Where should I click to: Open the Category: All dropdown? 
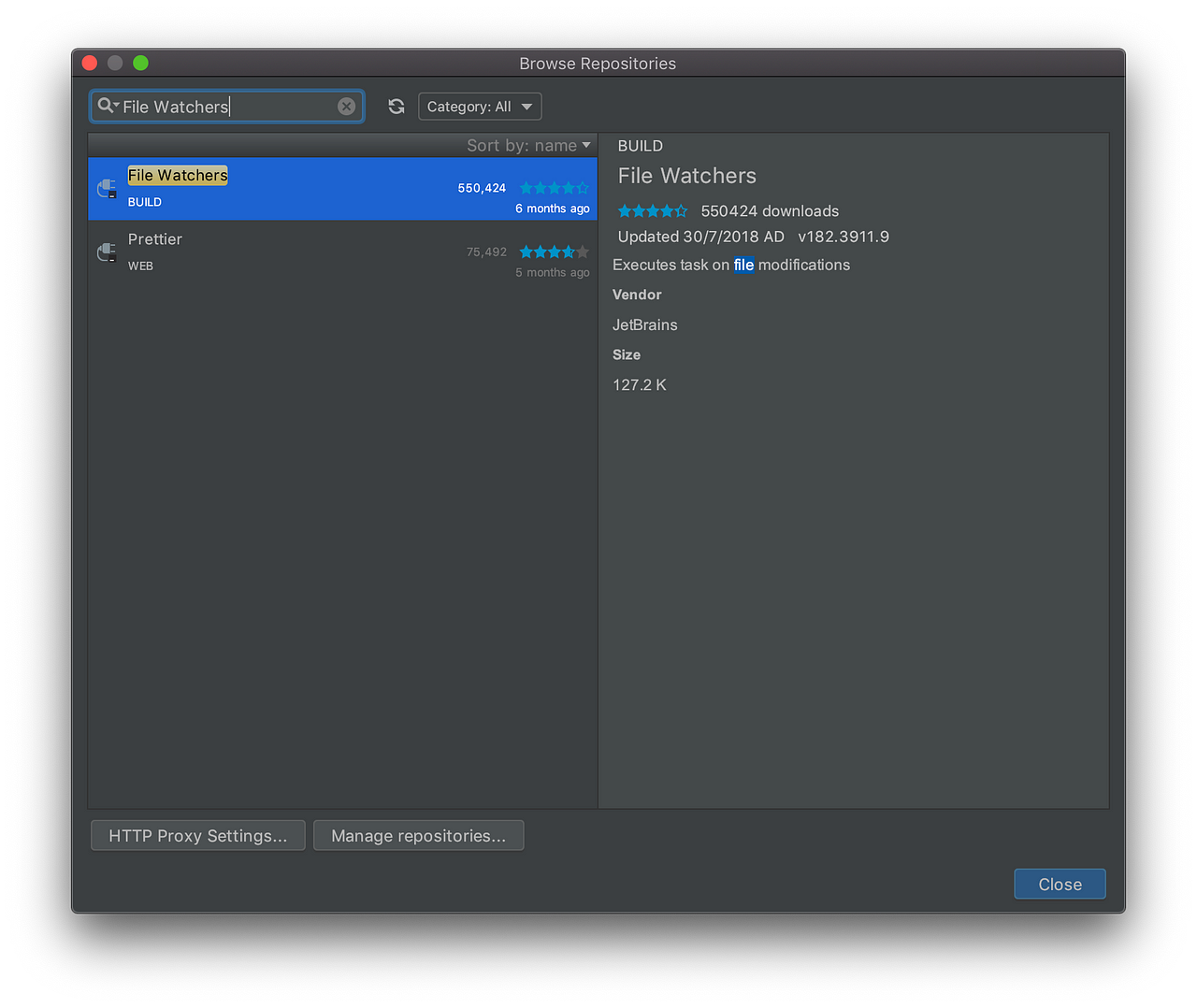(480, 107)
